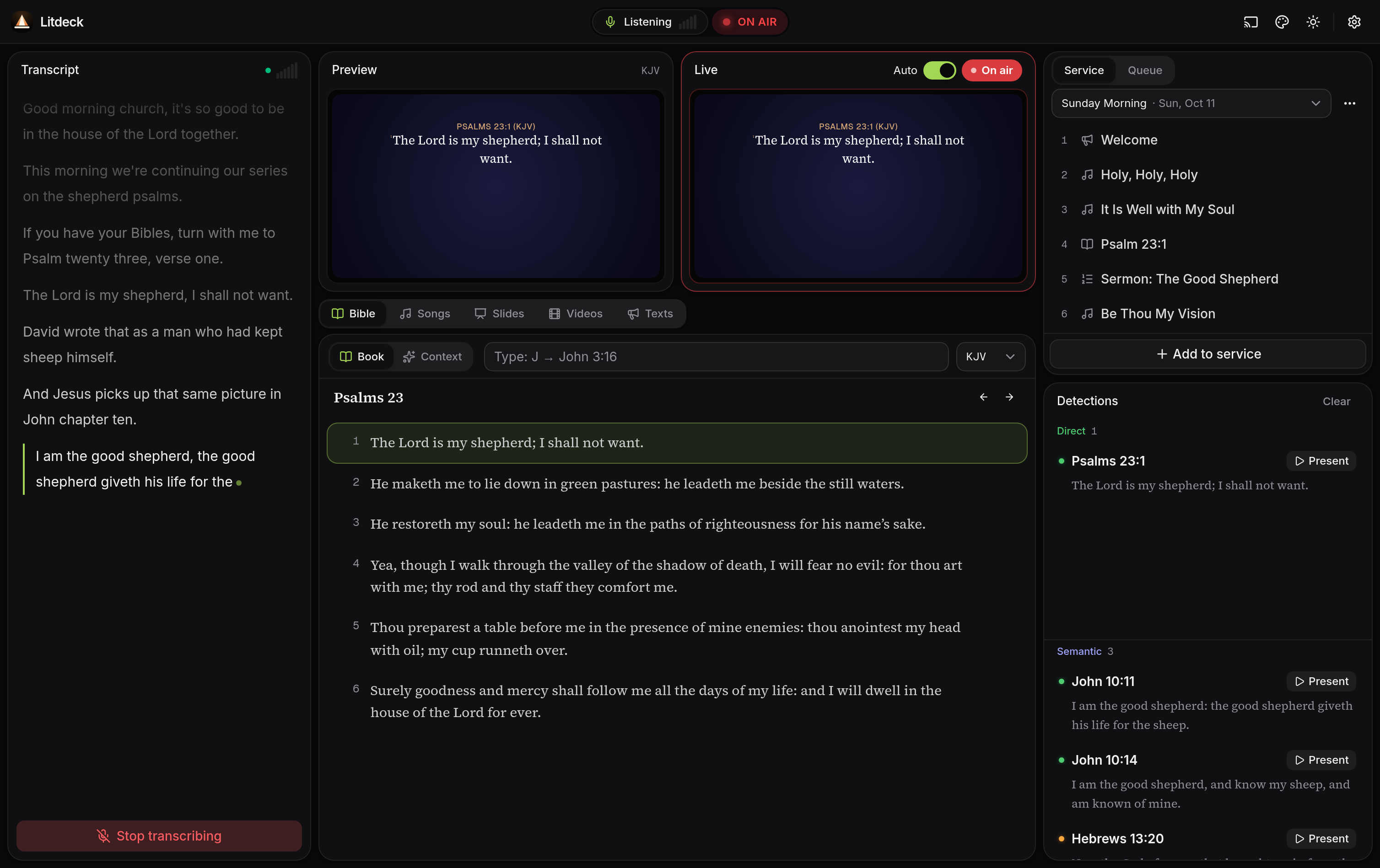Switch light mode with sun icon
1380x868 pixels.
[1313, 22]
